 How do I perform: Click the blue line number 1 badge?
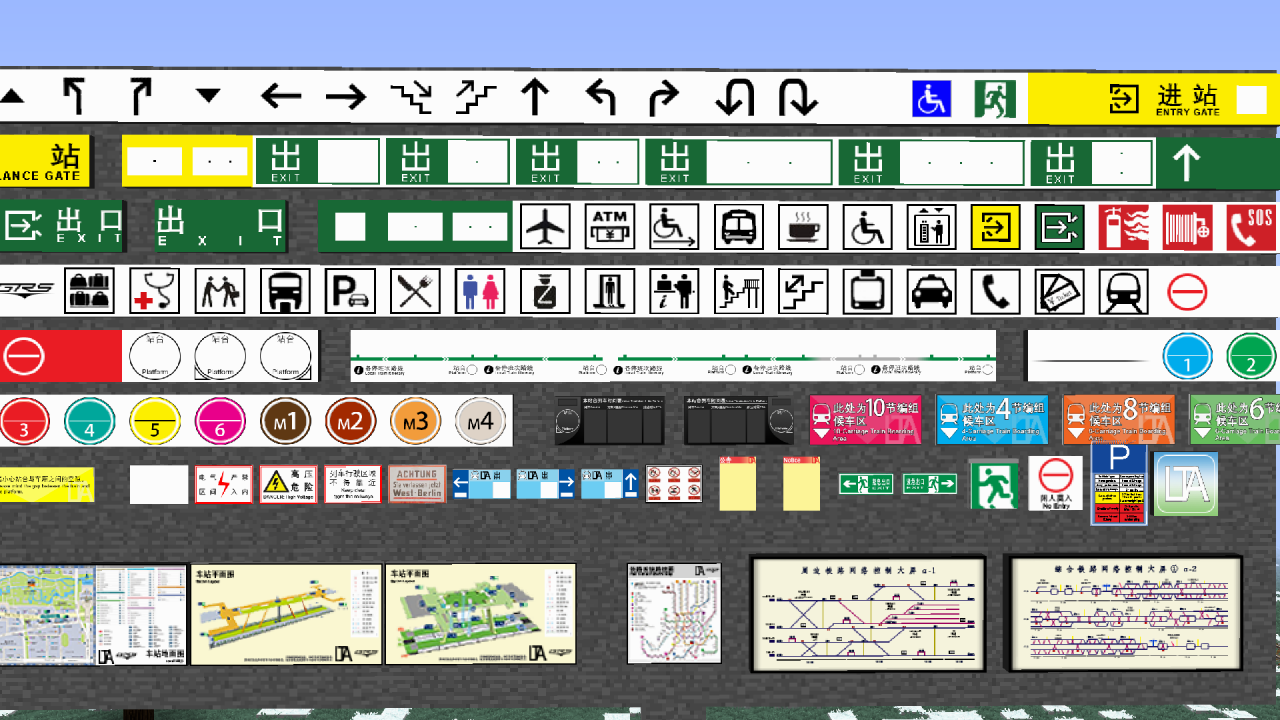(x=1188, y=356)
